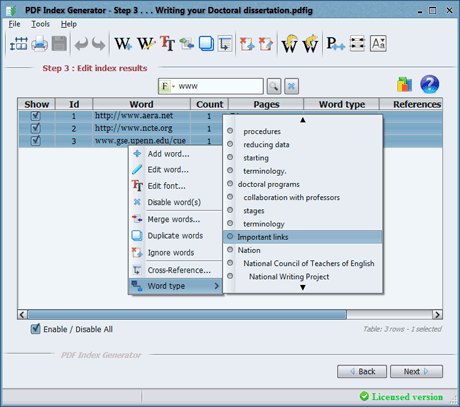
Task: Click the compress rows toolbar icon
Action: pos(357,44)
